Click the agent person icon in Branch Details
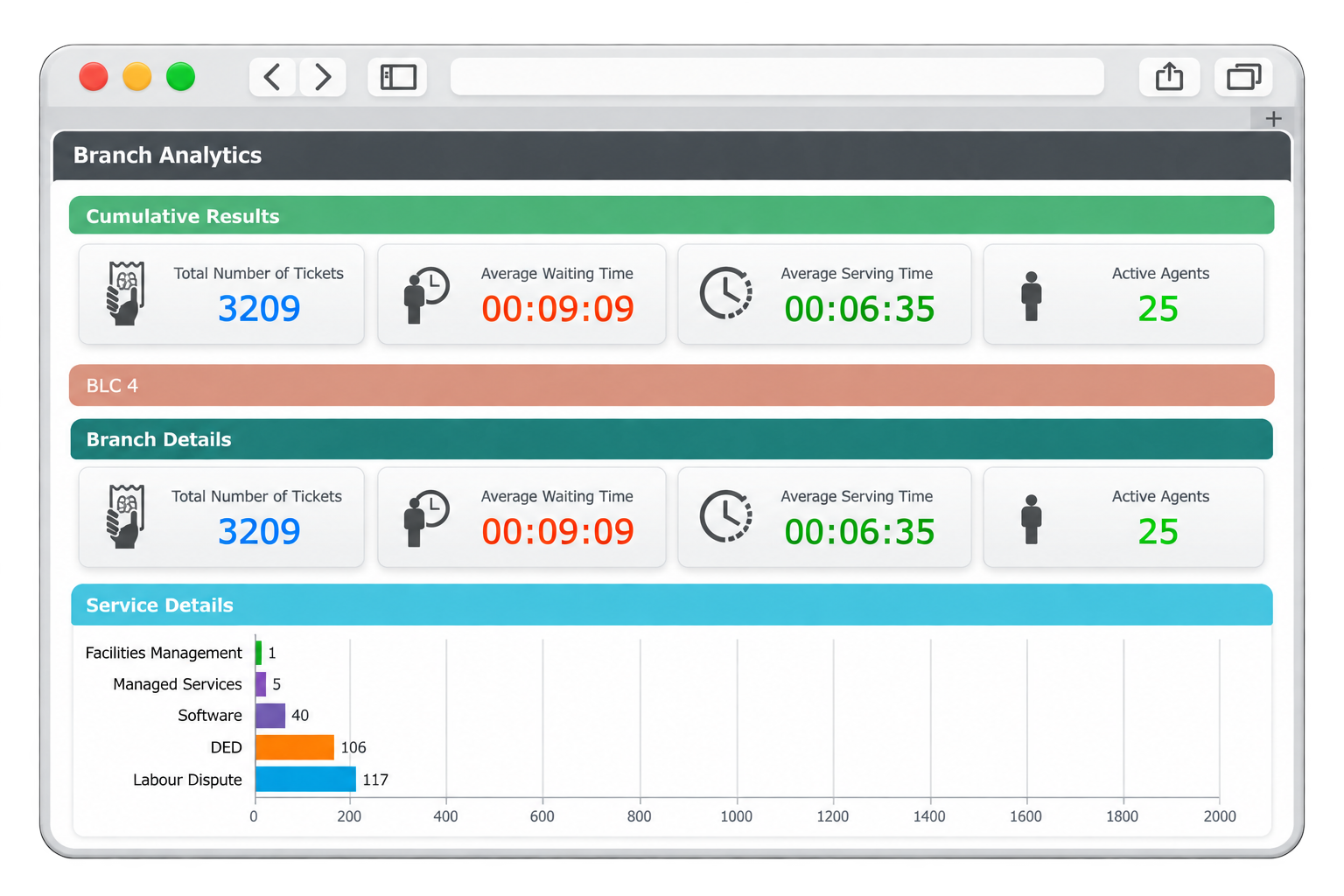 coord(1032,519)
